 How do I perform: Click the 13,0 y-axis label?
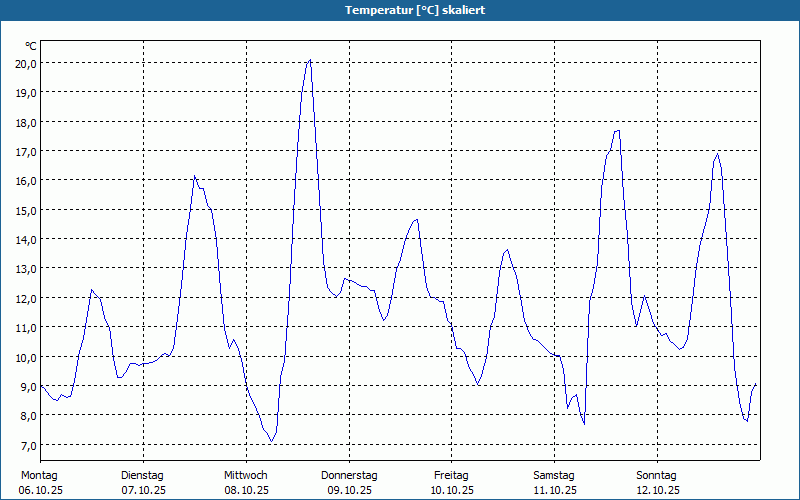click(x=26, y=268)
